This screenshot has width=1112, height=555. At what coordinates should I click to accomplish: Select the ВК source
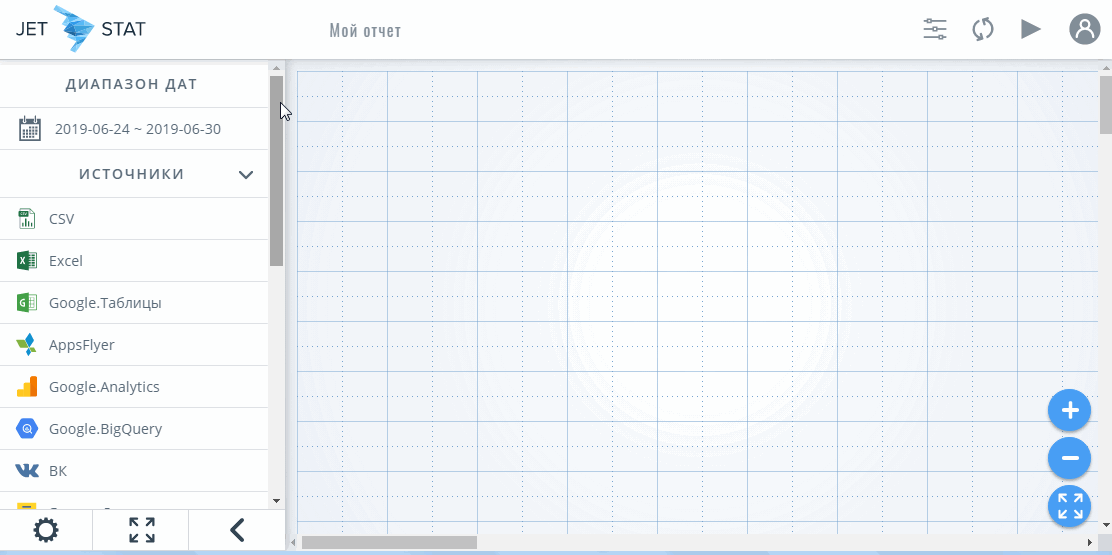tap(58, 471)
